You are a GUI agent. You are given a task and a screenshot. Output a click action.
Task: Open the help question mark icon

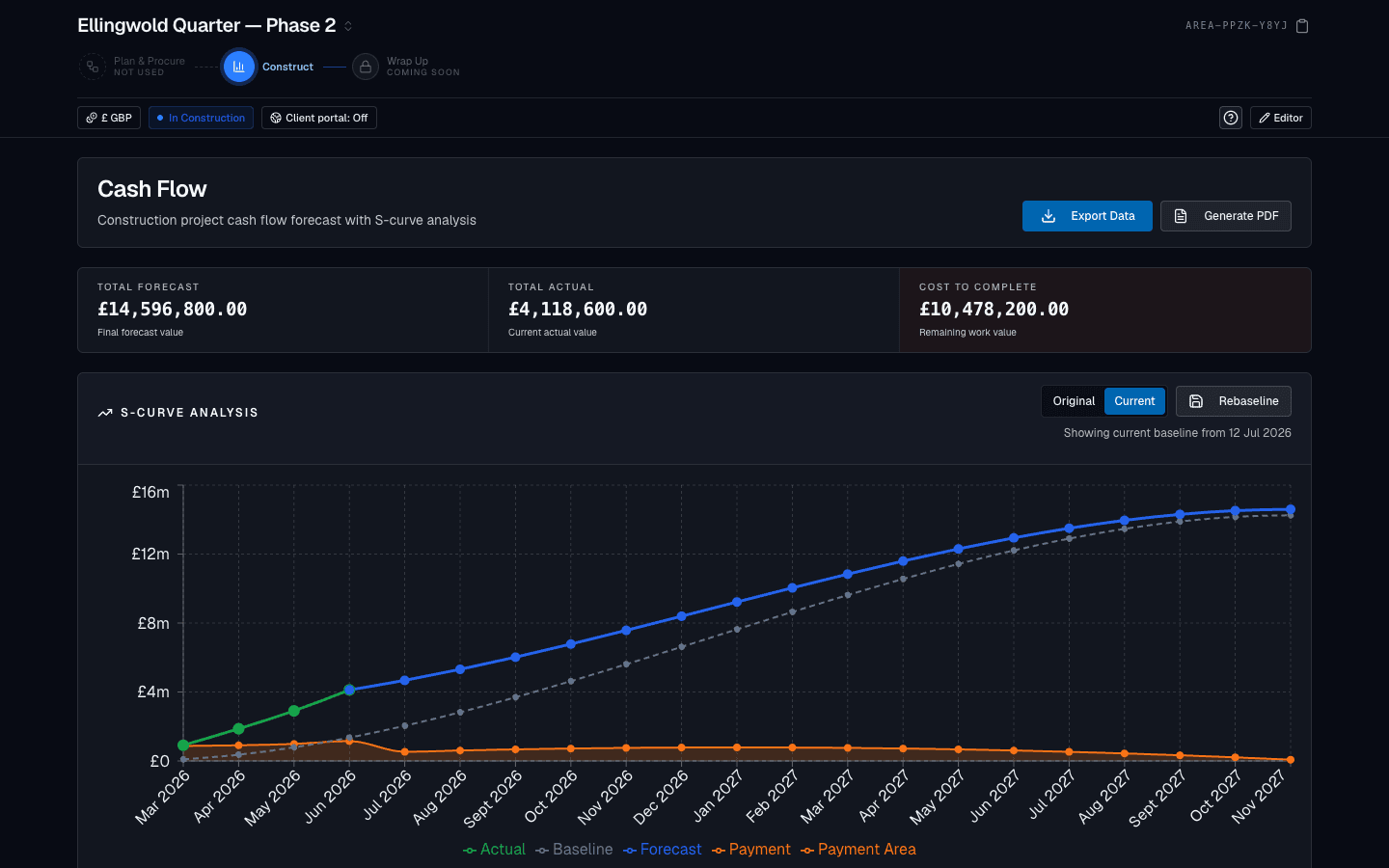click(1231, 118)
